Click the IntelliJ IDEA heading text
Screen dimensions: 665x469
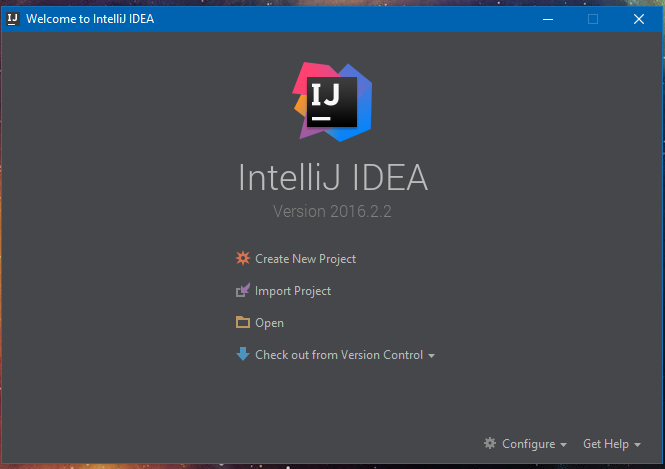(333, 177)
